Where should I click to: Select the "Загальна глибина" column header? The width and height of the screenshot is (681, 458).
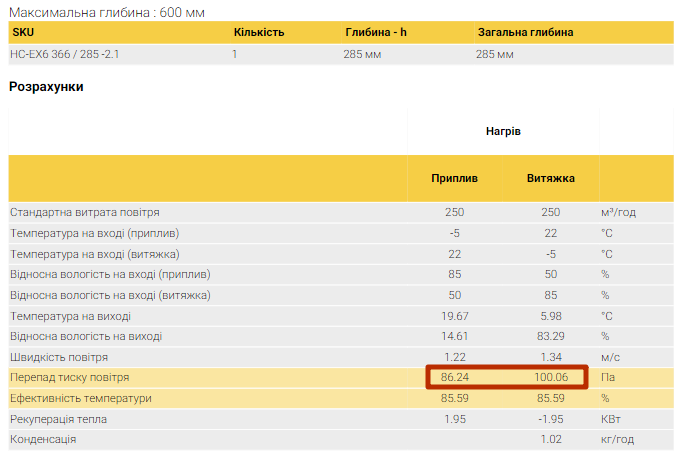coord(524,32)
